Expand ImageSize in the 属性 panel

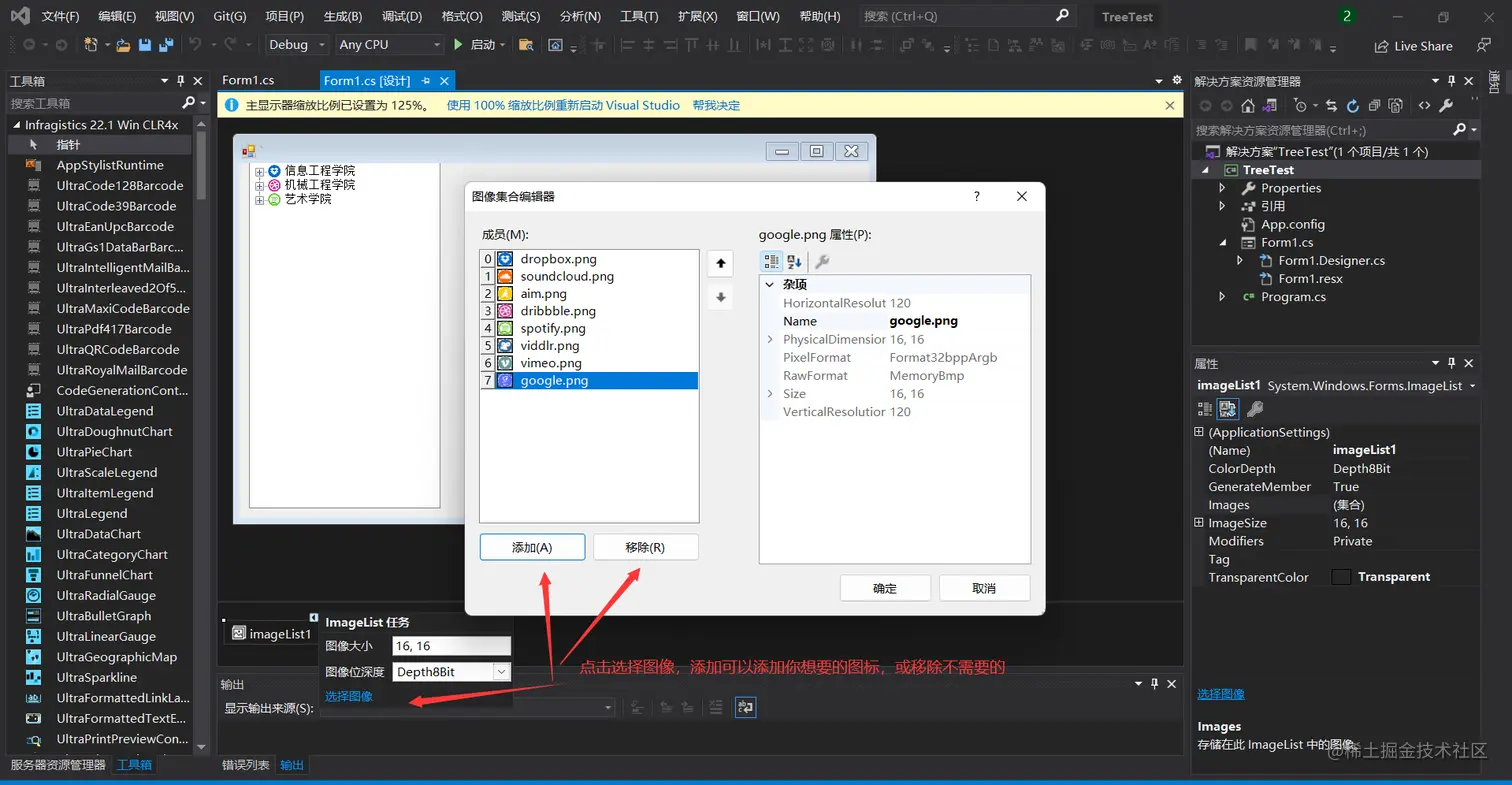tap(1199, 523)
